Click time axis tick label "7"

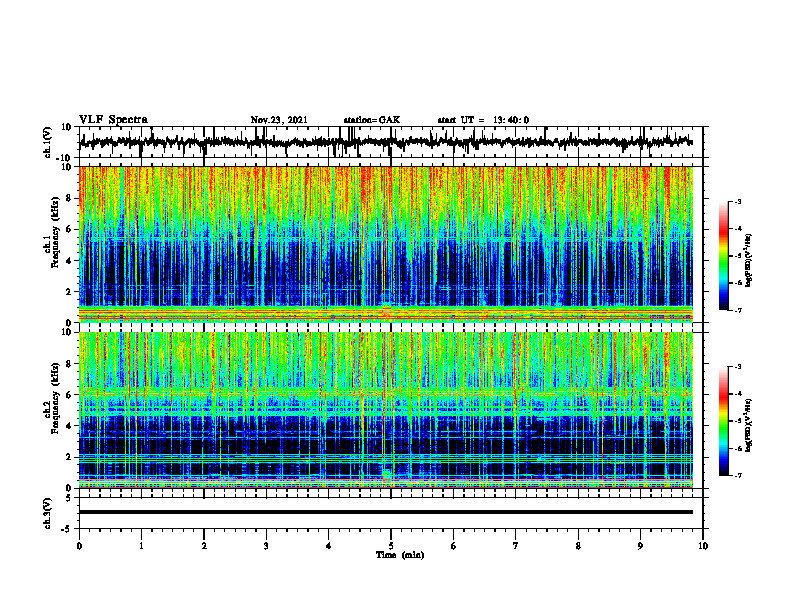516,546
